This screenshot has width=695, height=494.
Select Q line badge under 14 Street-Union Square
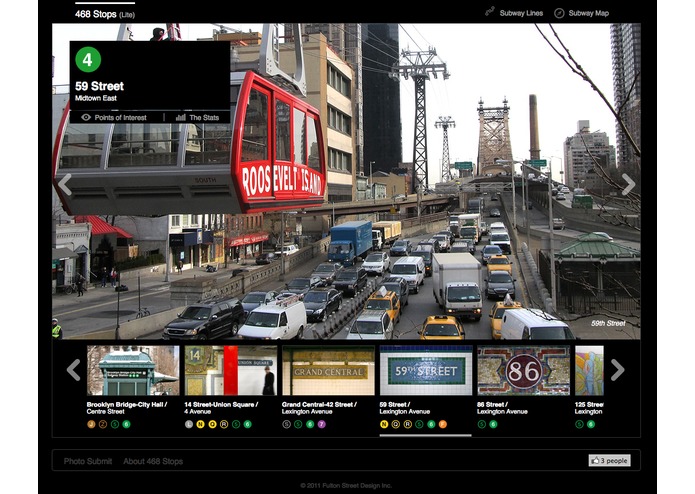(212, 424)
